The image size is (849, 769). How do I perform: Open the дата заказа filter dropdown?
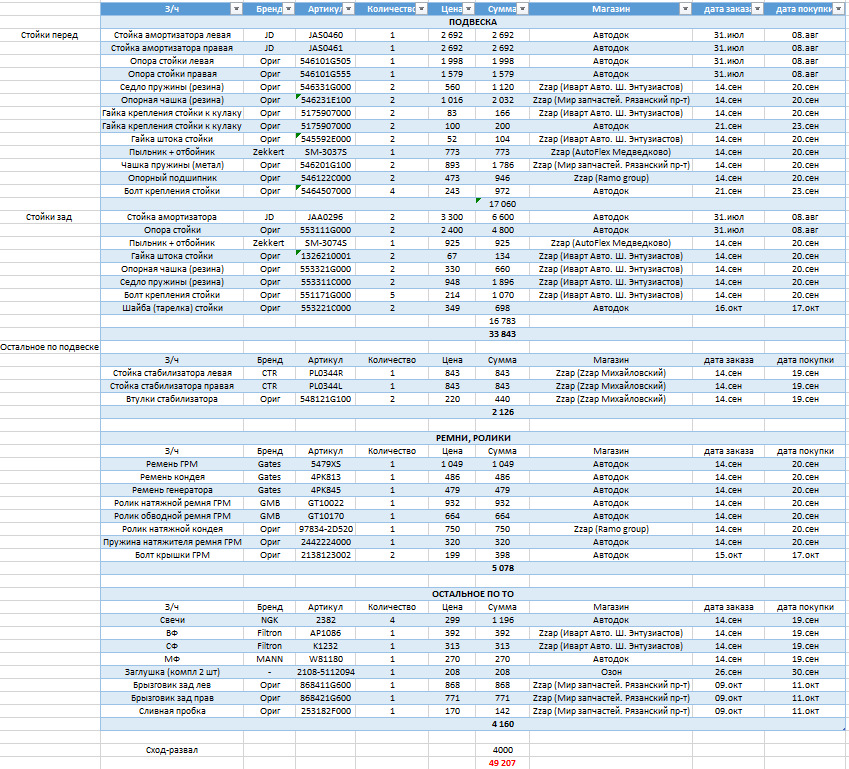(x=757, y=9)
